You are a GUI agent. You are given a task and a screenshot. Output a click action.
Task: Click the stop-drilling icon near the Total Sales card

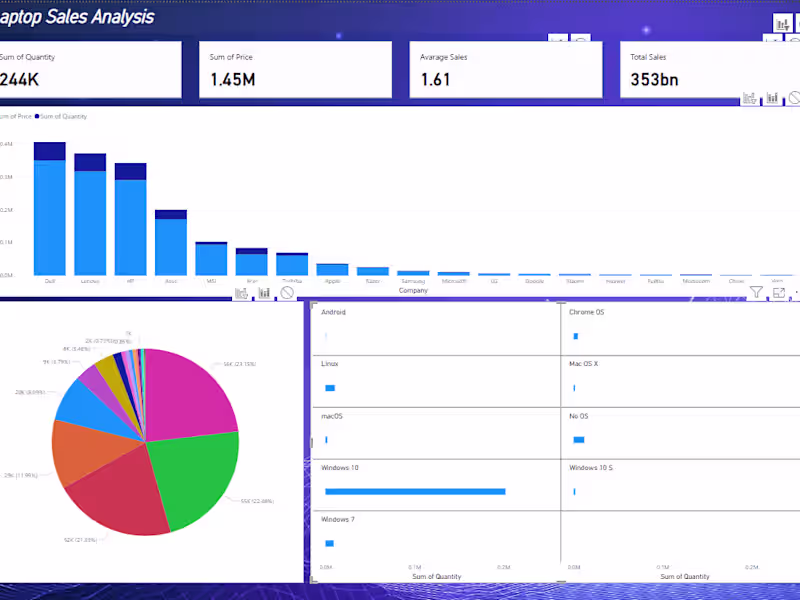794,98
